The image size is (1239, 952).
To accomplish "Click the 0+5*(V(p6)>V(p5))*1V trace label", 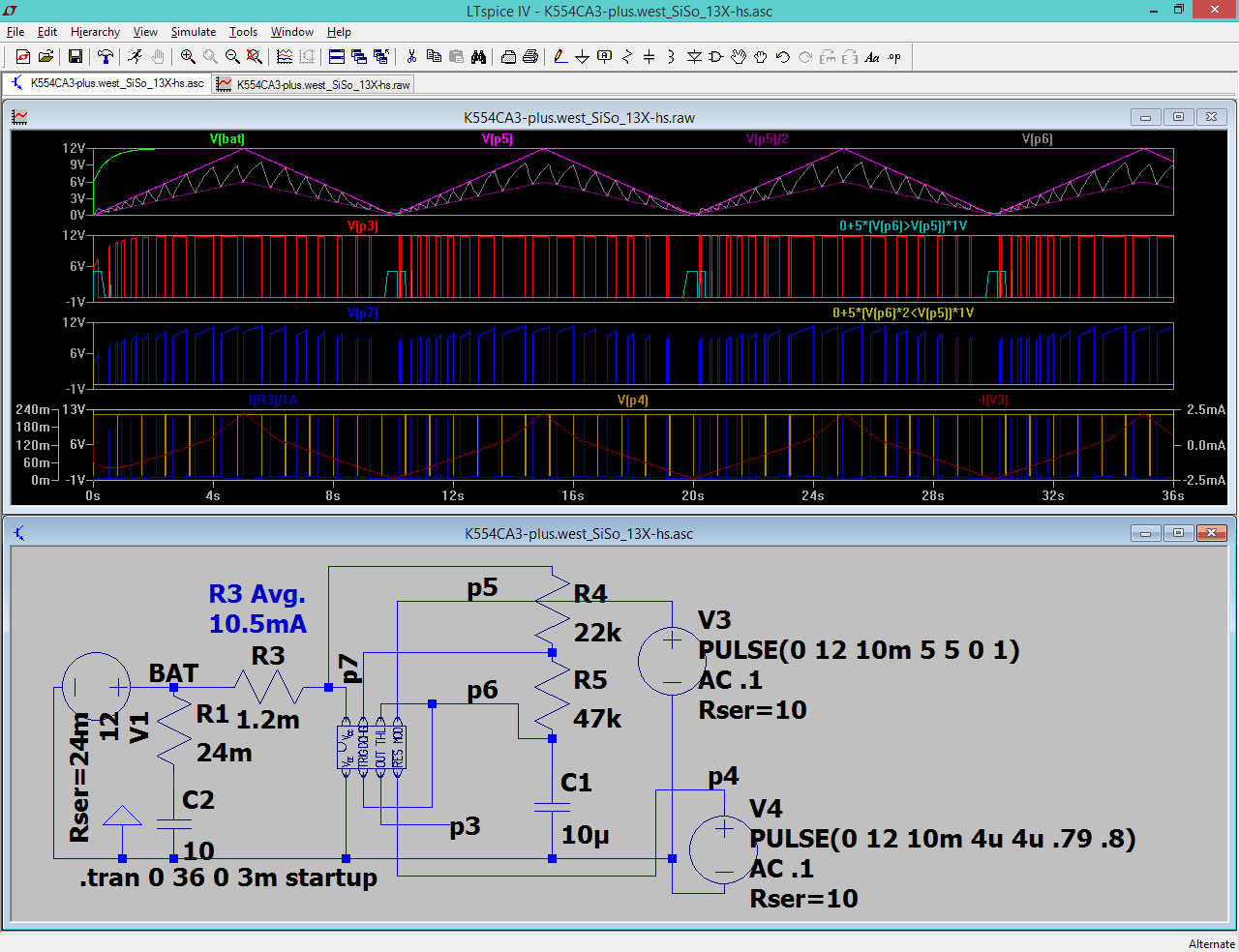I will pyautogui.click(x=903, y=226).
